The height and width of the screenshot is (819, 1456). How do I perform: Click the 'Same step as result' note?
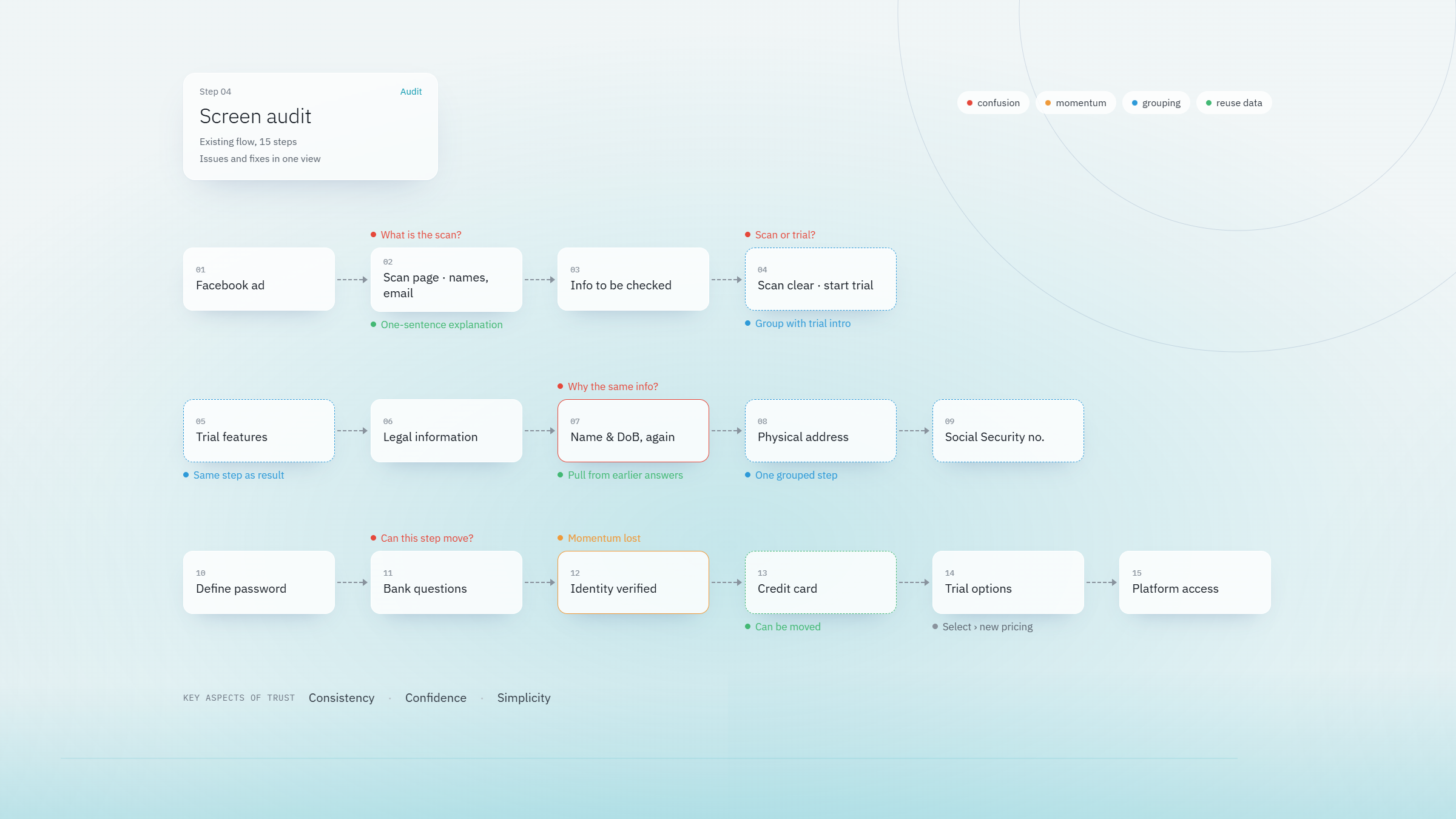click(x=234, y=475)
